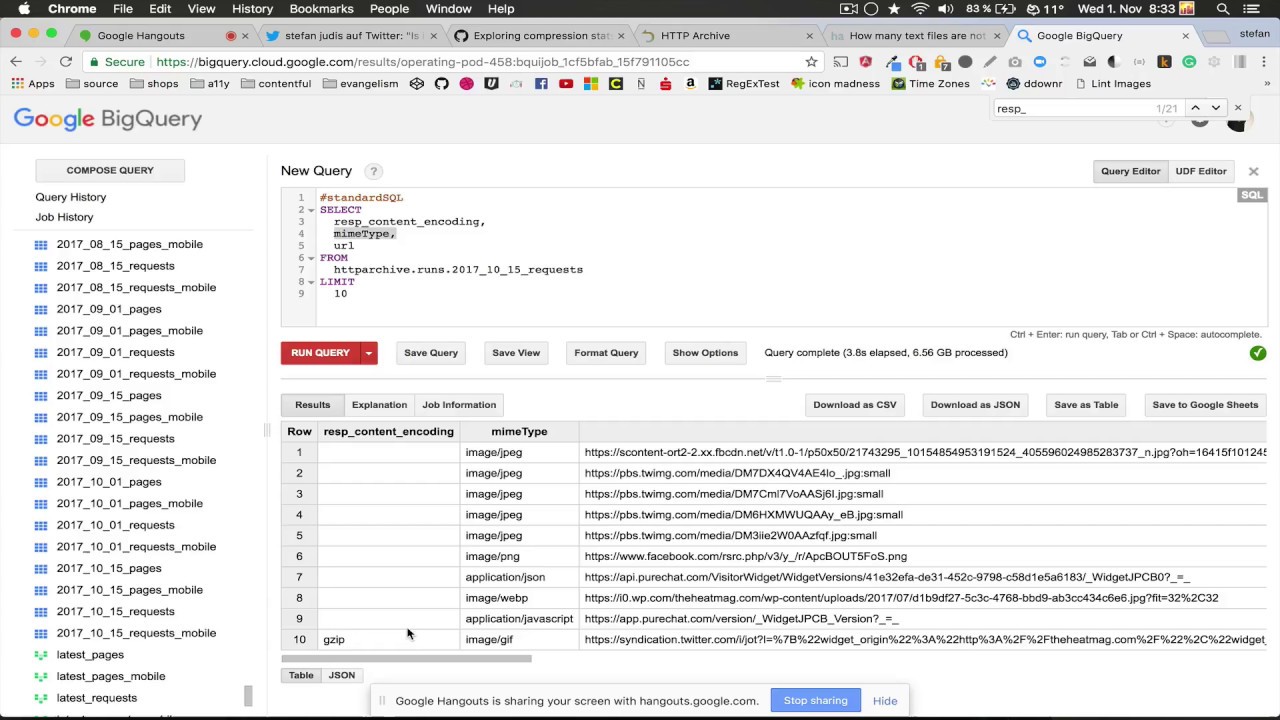This screenshot has height=720, width=1280.
Task: Click the Wi-Fi status icon
Action: [920, 9]
